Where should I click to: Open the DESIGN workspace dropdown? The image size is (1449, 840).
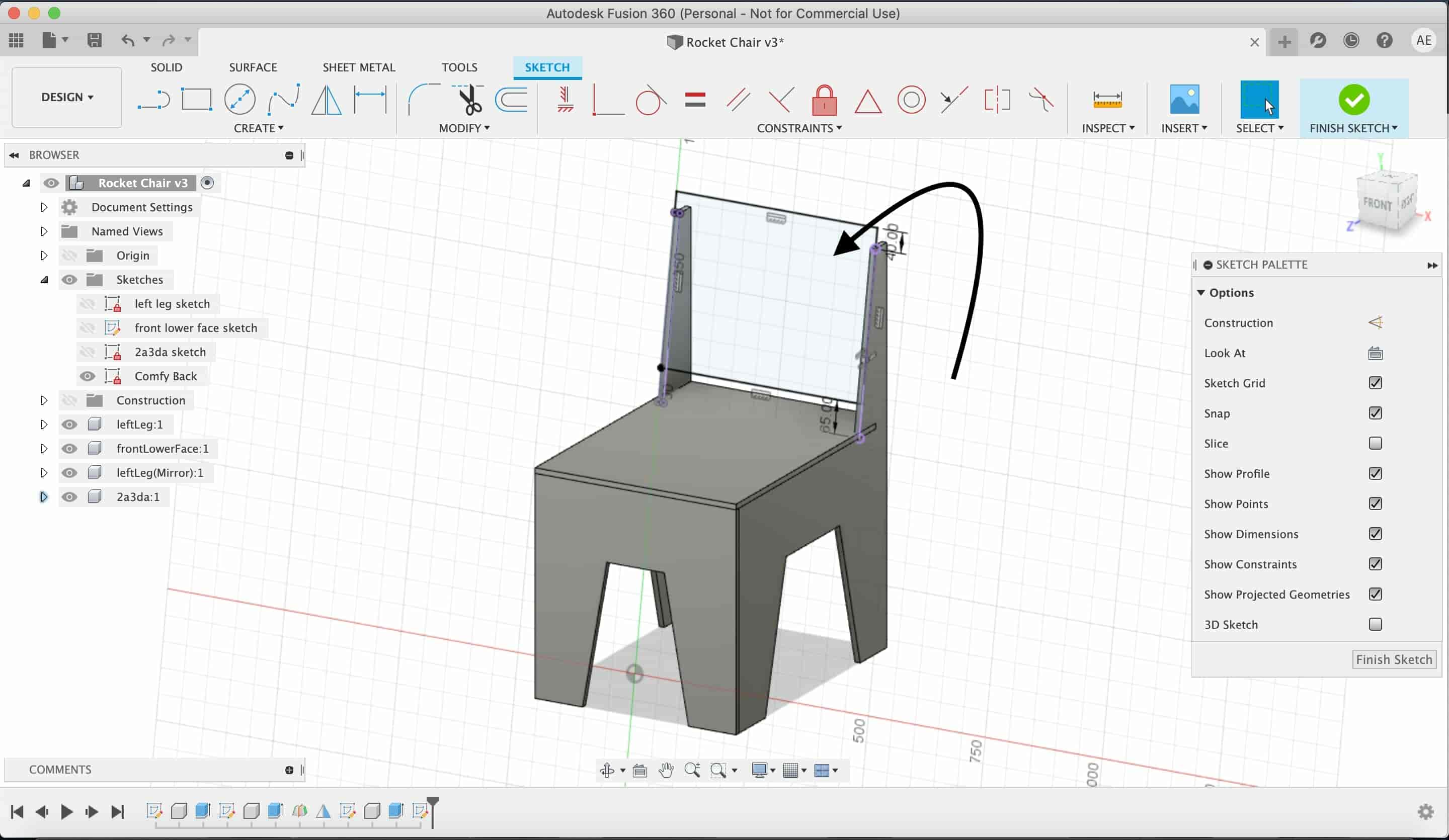point(67,97)
